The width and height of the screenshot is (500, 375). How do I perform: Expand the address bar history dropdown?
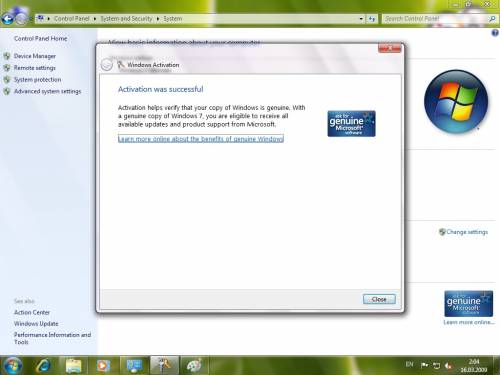point(361,19)
